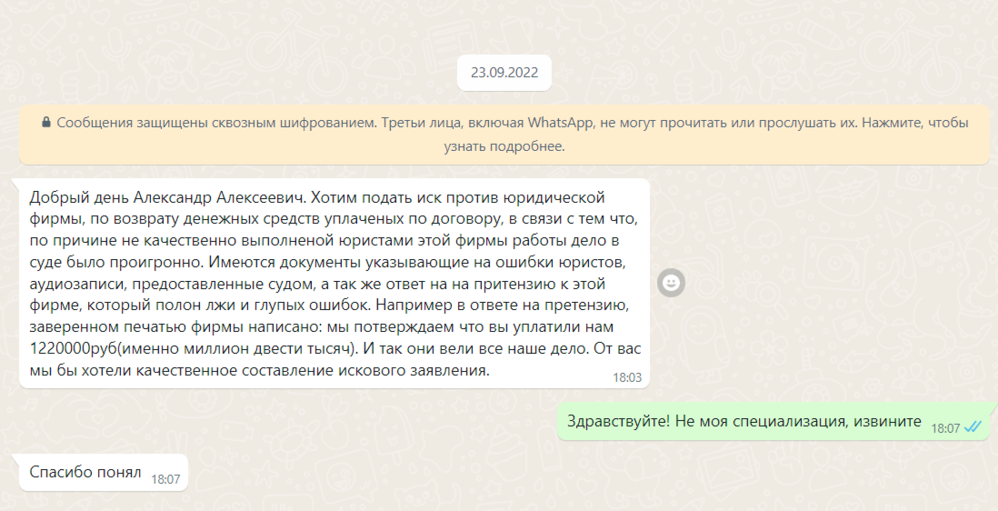Select the word WhatsApp in the encryption notice

pyautogui.click(x=557, y=123)
